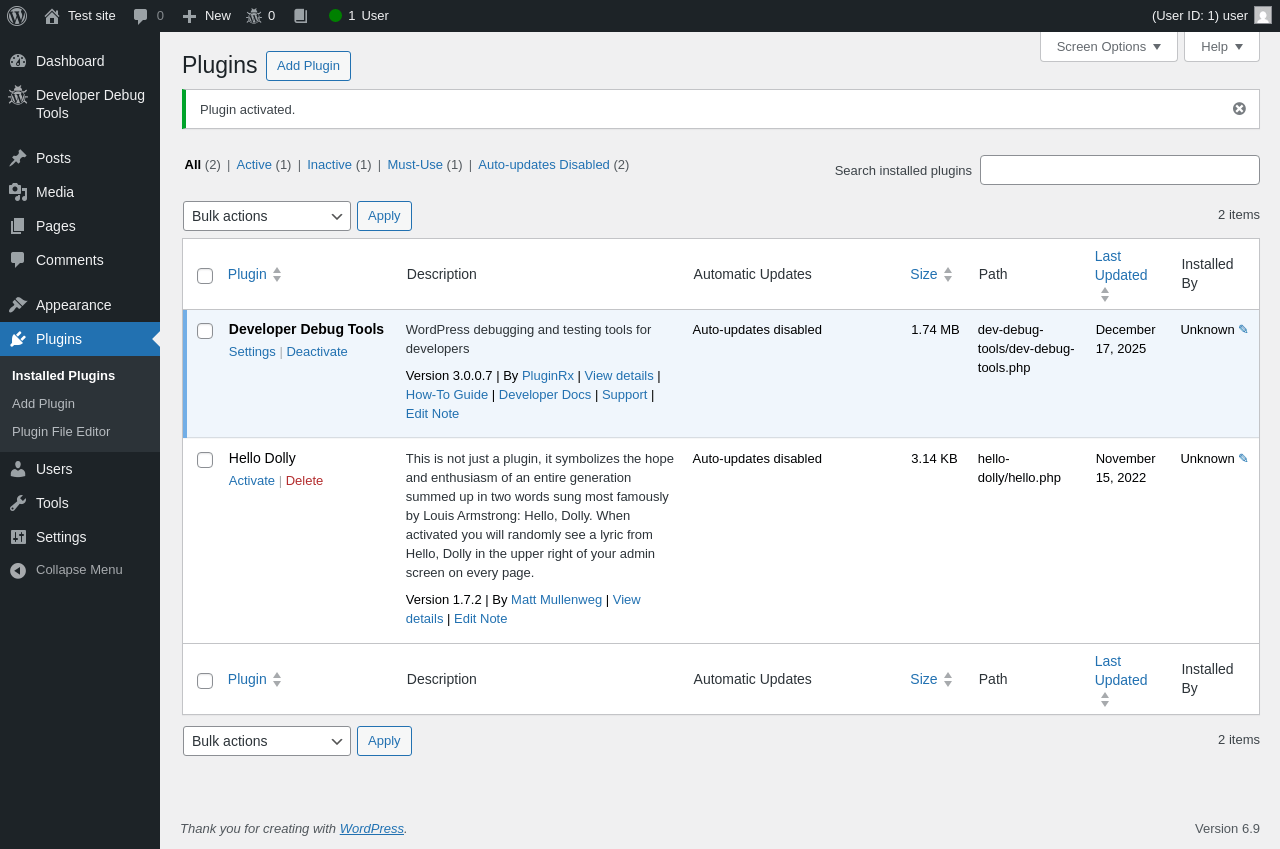Click the Add Plugin button
Image resolution: width=1280 pixels, height=849 pixels.
coord(308,66)
